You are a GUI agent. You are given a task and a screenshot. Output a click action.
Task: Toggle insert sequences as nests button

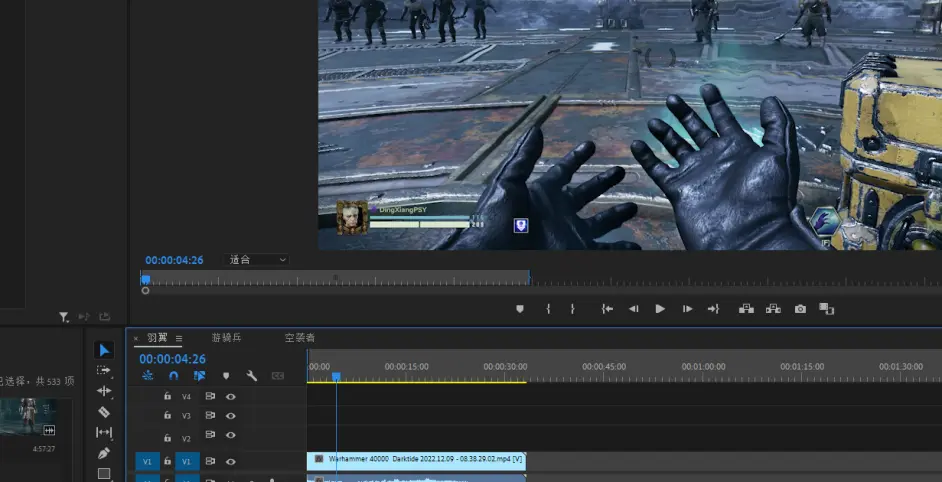click(x=148, y=376)
